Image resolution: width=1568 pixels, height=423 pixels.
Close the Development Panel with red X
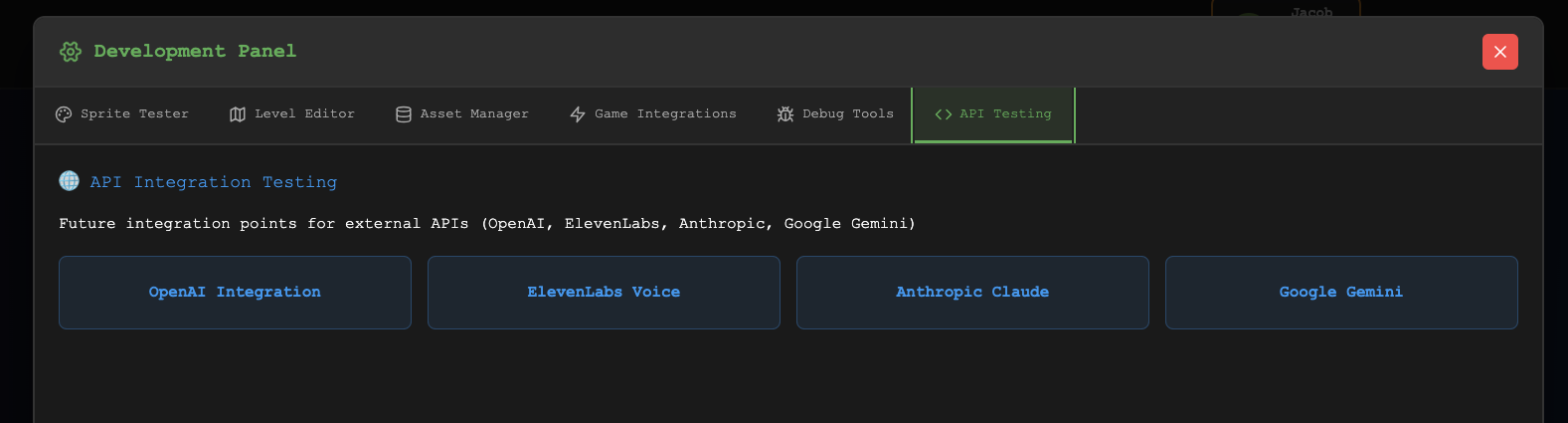click(1499, 52)
